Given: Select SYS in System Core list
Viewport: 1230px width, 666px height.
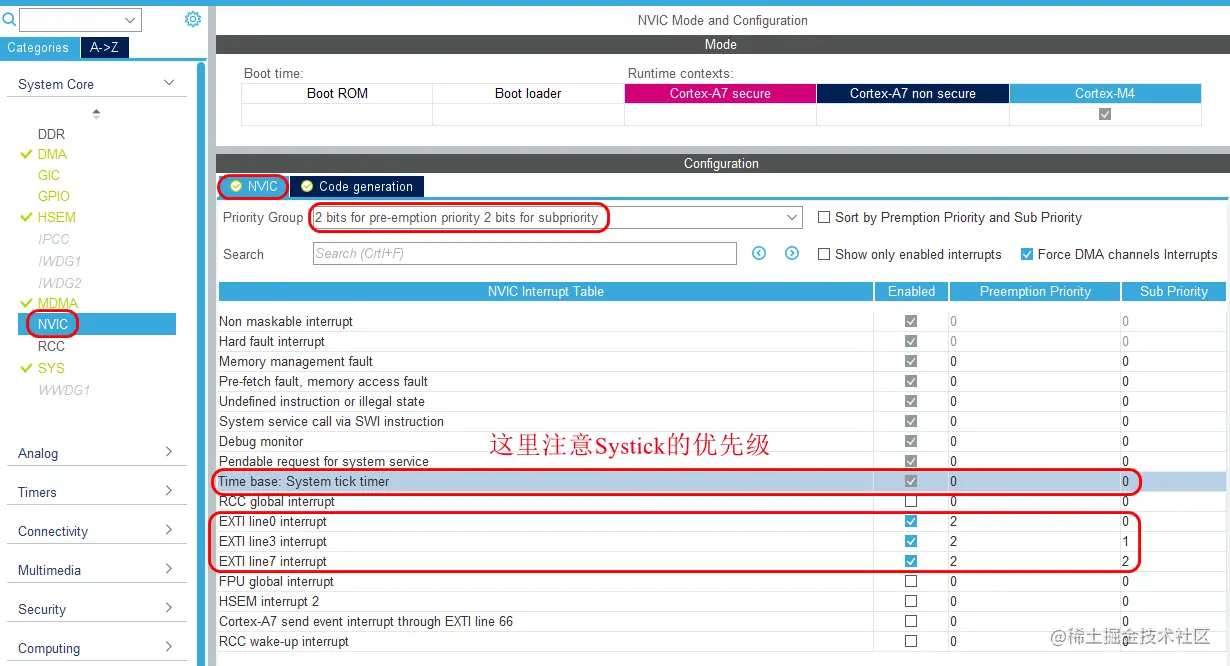Looking at the screenshot, I should click(51, 368).
